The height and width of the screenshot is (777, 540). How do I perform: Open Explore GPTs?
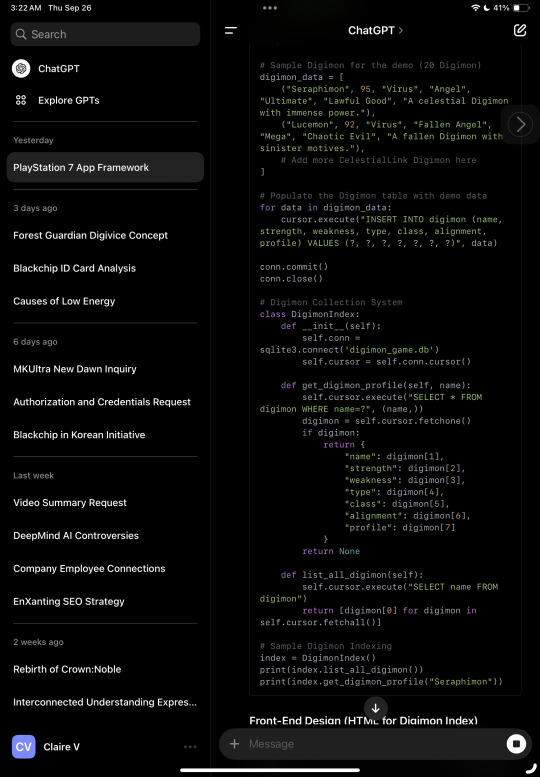(69, 100)
